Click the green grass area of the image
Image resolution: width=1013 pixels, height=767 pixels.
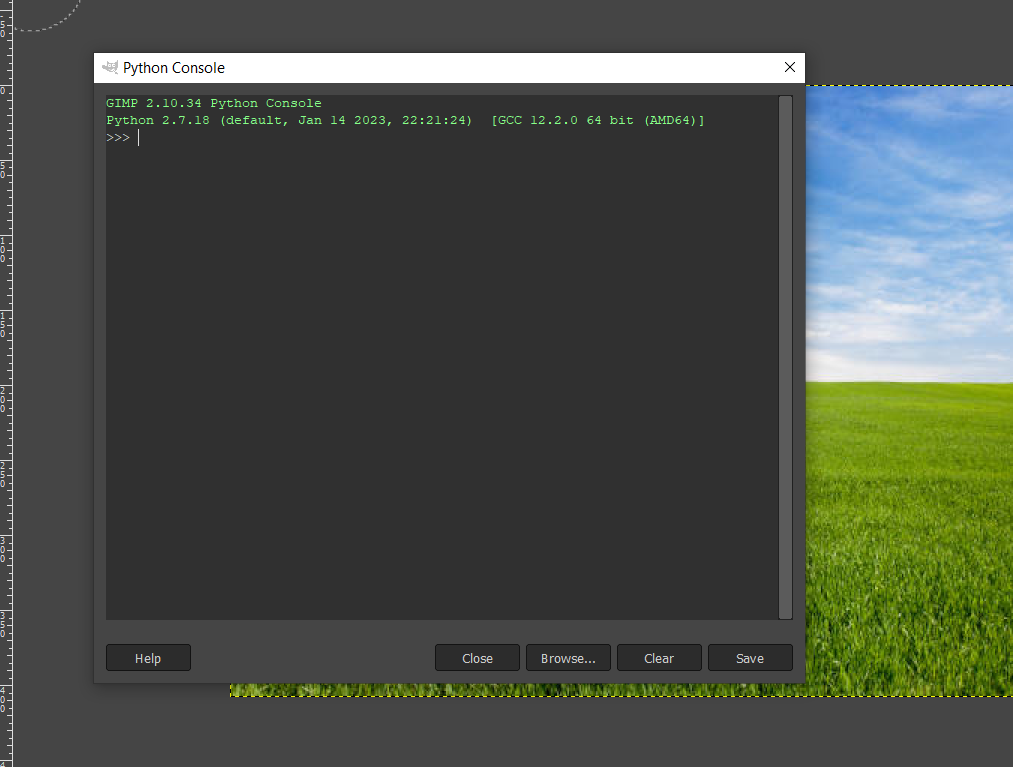(910, 550)
